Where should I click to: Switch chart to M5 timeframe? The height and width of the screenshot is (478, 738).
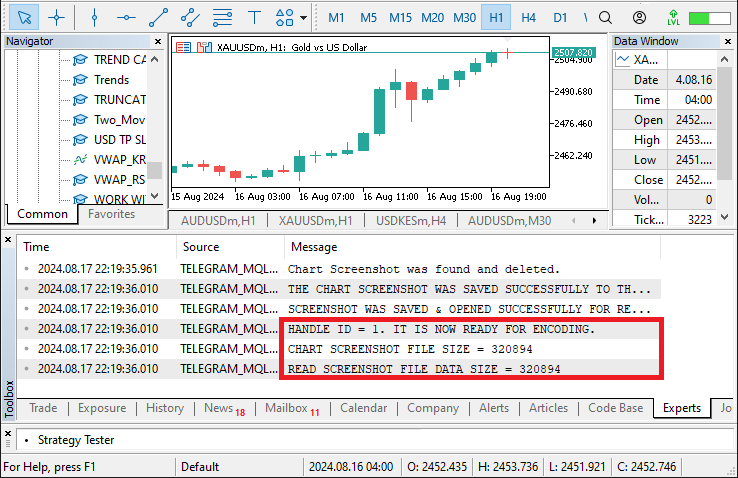coord(369,18)
